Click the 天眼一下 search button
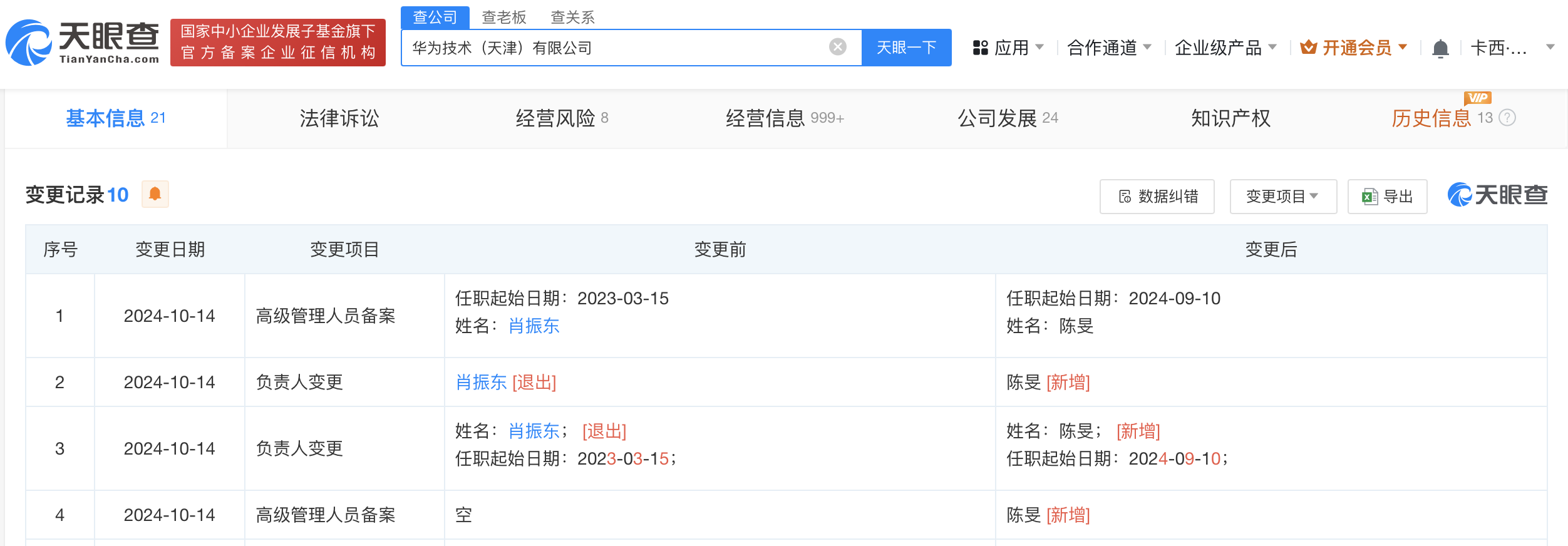Image resolution: width=1568 pixels, height=546 pixels. (907, 48)
